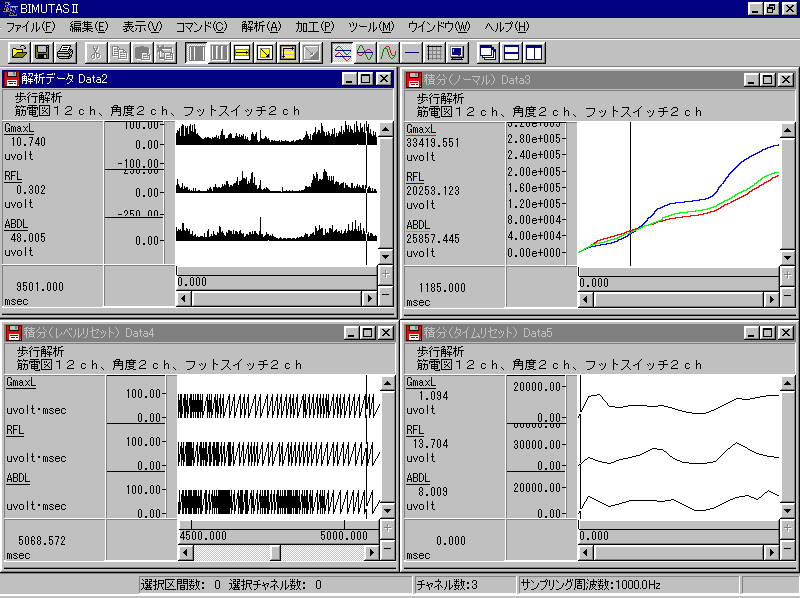Click the monitor display toolbar icon
Viewport: 800px width, 598px height.
tap(457, 52)
